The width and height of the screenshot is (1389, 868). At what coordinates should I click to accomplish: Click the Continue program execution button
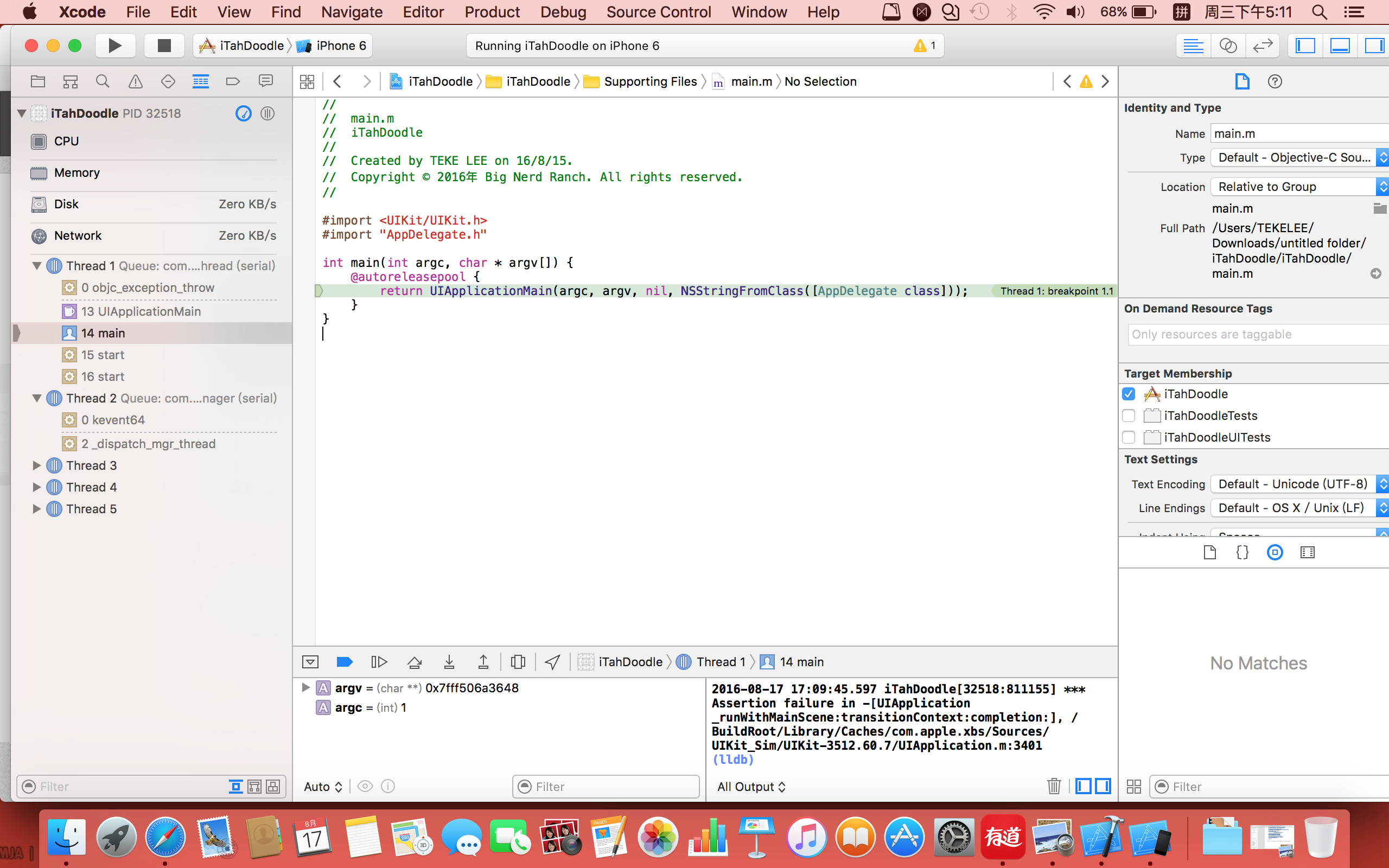pos(379,662)
